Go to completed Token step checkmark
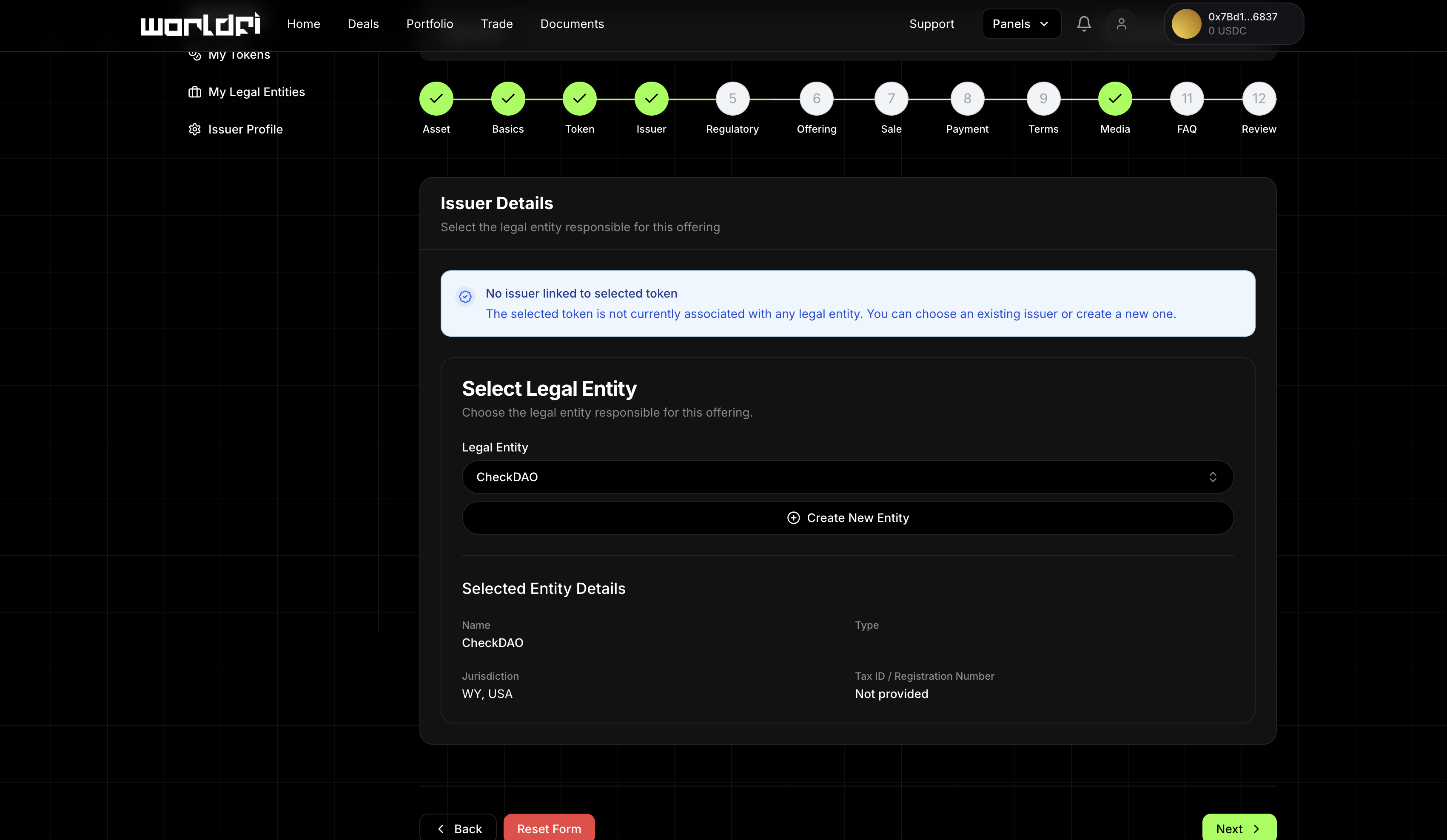Image resolution: width=1447 pixels, height=840 pixels. [x=579, y=99]
